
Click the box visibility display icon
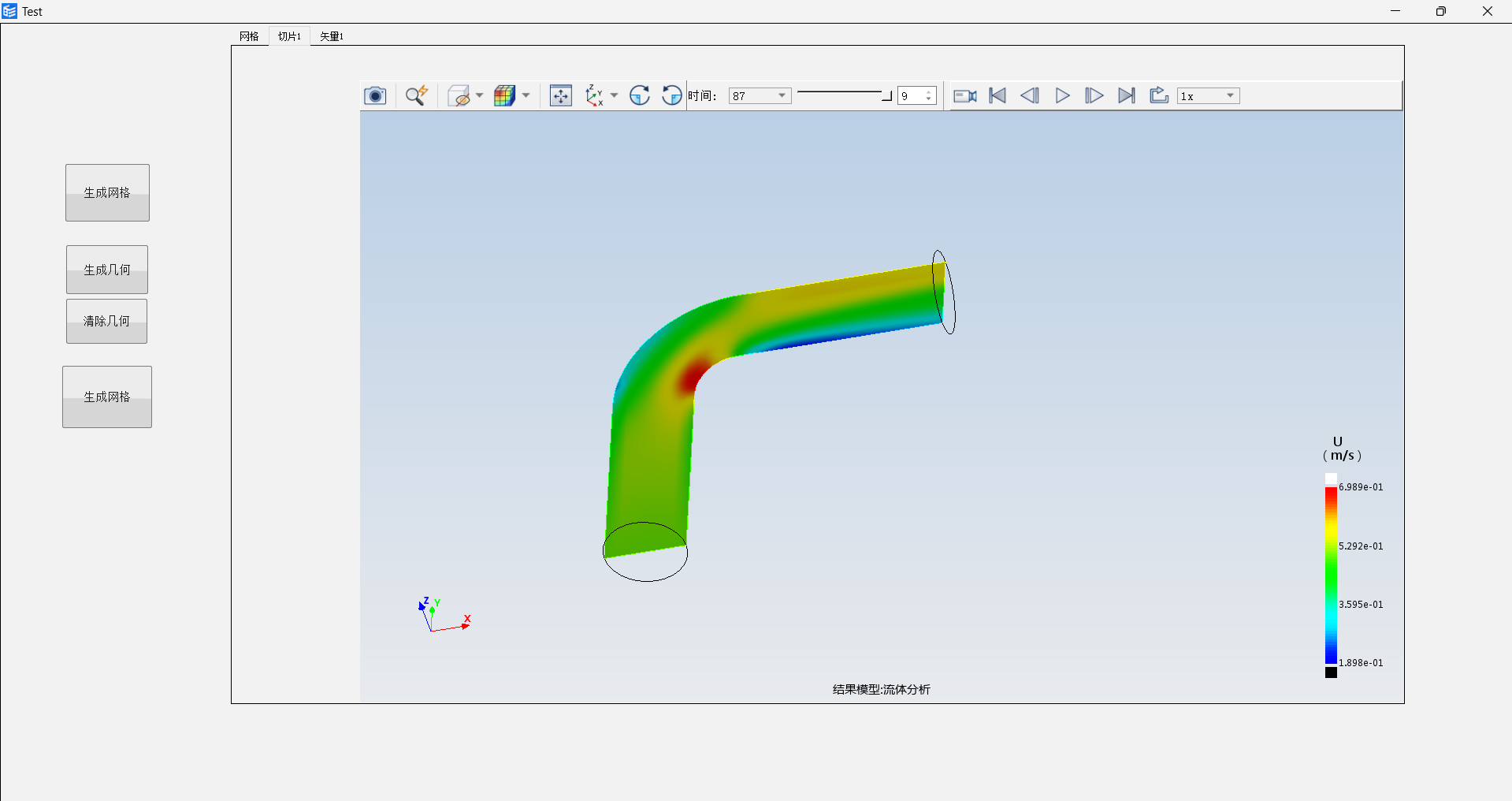tap(459, 95)
